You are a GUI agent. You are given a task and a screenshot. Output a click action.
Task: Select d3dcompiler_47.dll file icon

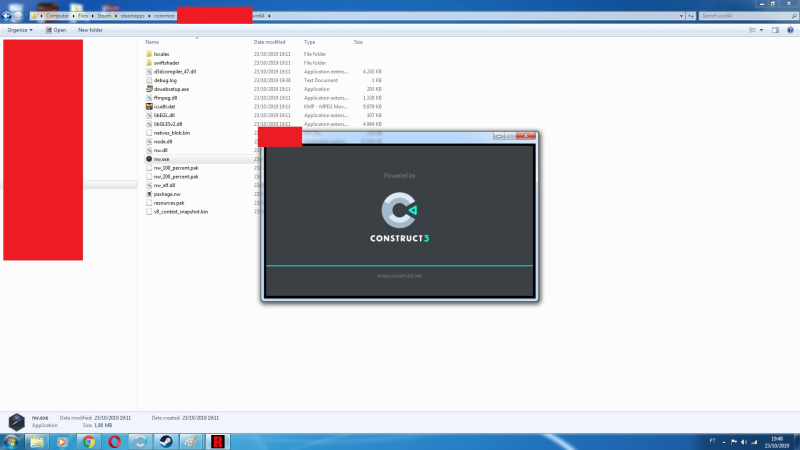(x=149, y=71)
